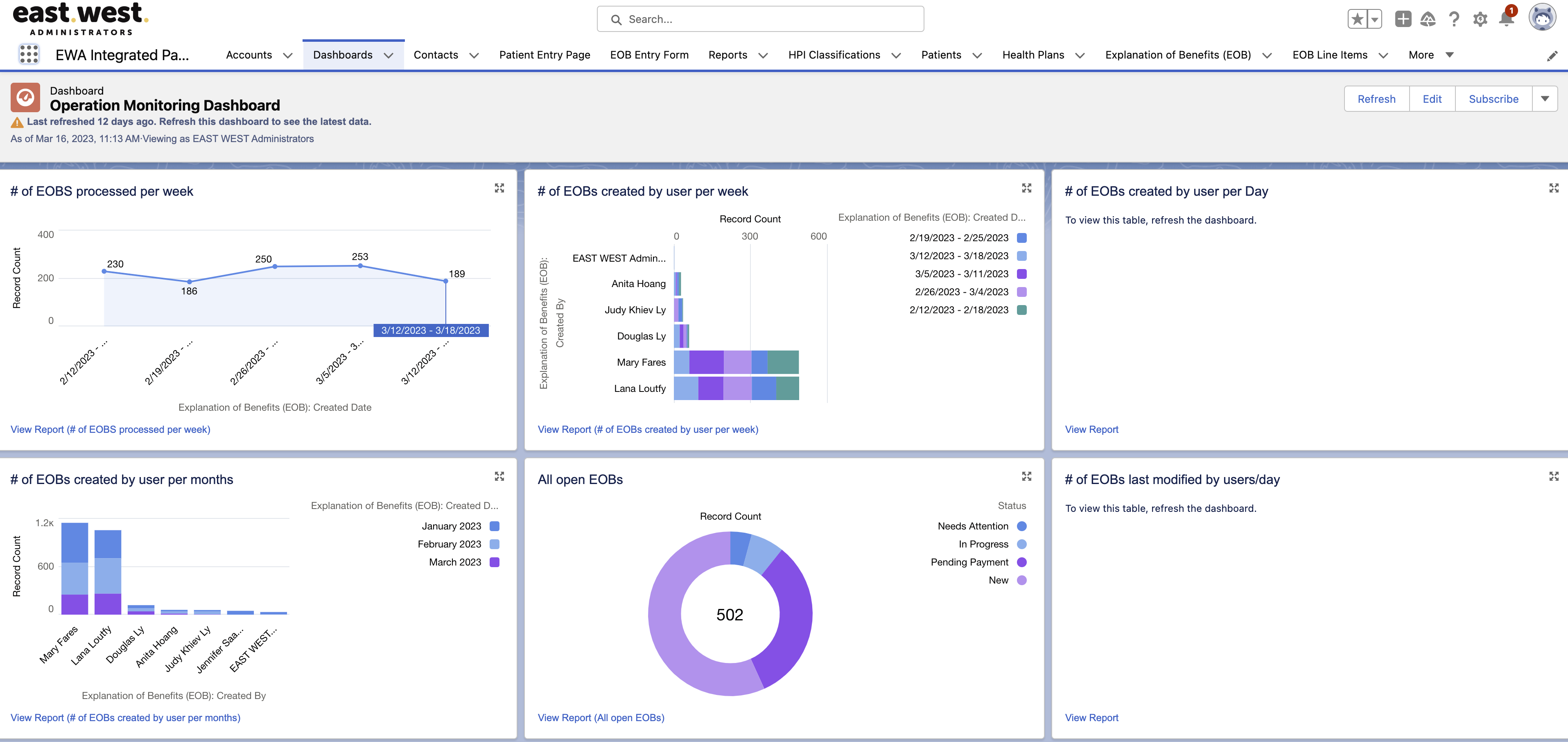
Task: Switch to the Reports tab
Action: [728, 55]
